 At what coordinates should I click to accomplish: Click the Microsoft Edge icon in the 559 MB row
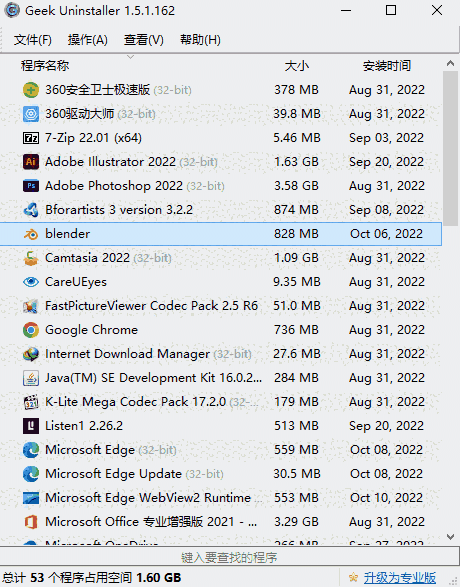click(x=31, y=450)
